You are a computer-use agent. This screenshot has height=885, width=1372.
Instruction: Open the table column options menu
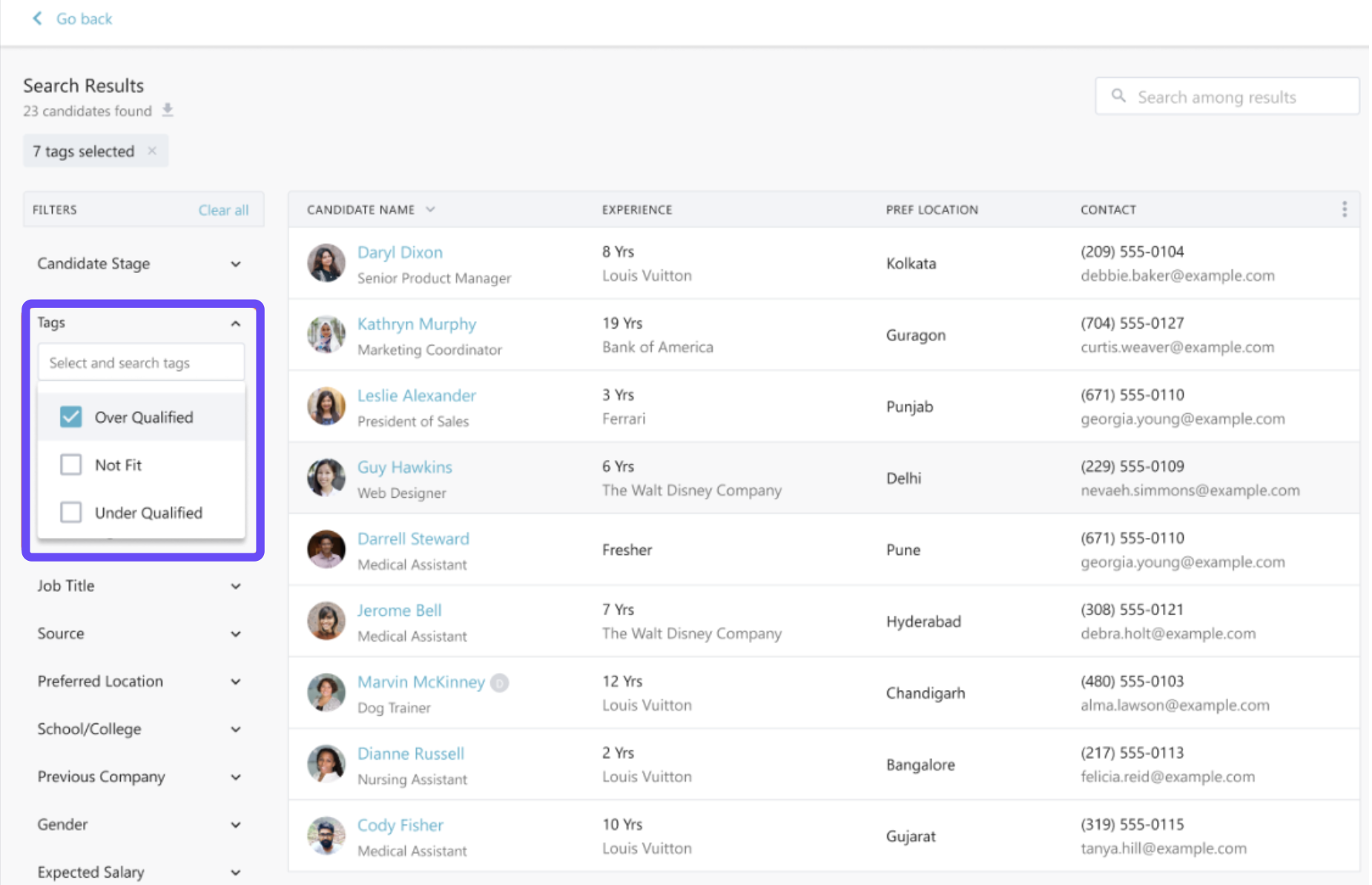pyautogui.click(x=1344, y=209)
